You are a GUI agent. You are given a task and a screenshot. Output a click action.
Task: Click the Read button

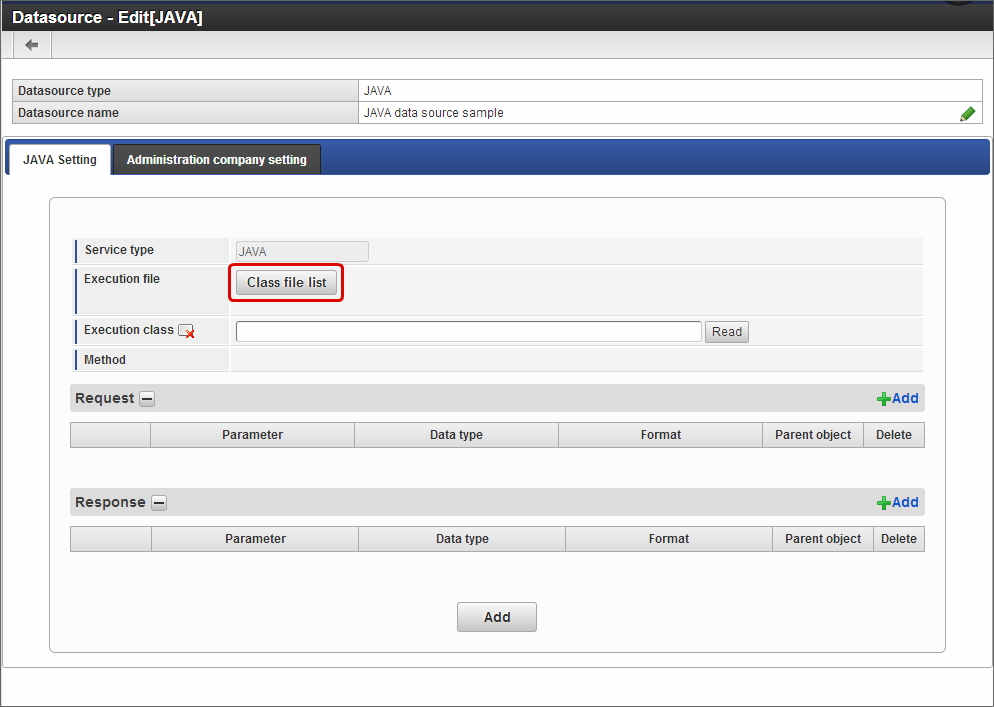click(726, 332)
